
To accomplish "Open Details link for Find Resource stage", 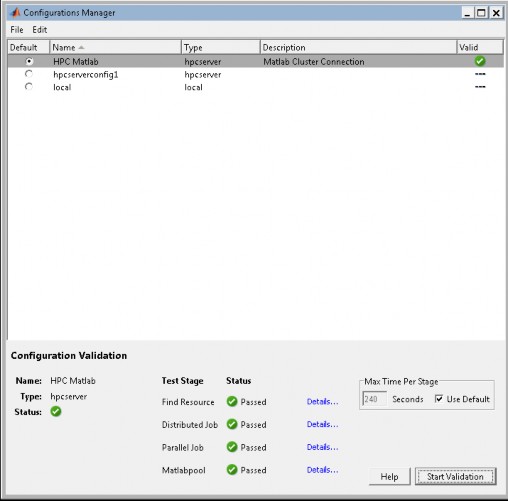I will (x=322, y=402).
